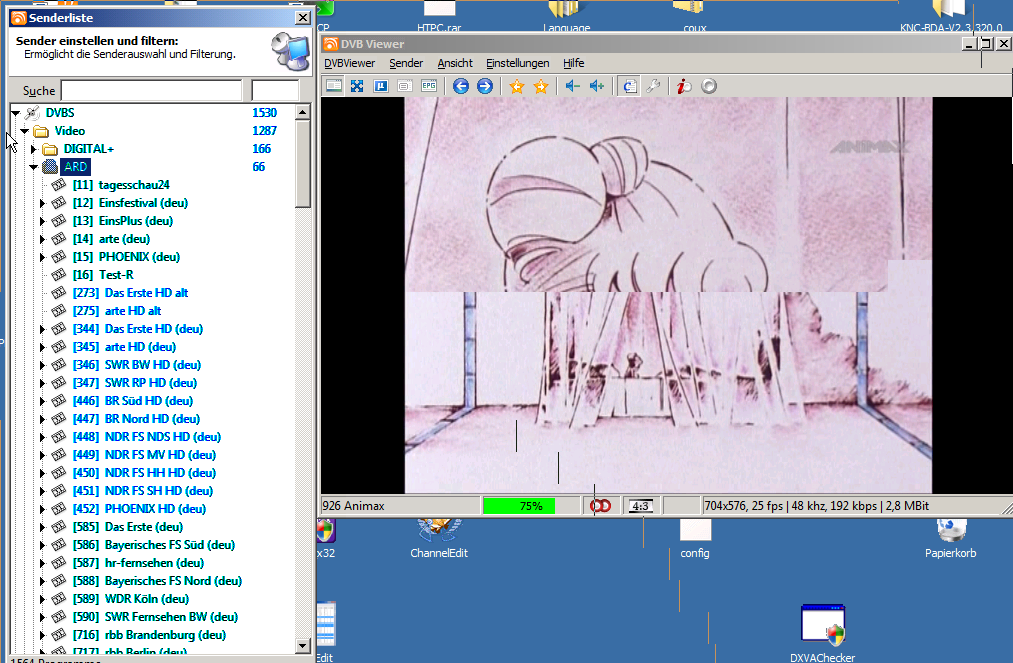Click the ARD group folder icon
1013x663 pixels.
(50, 167)
